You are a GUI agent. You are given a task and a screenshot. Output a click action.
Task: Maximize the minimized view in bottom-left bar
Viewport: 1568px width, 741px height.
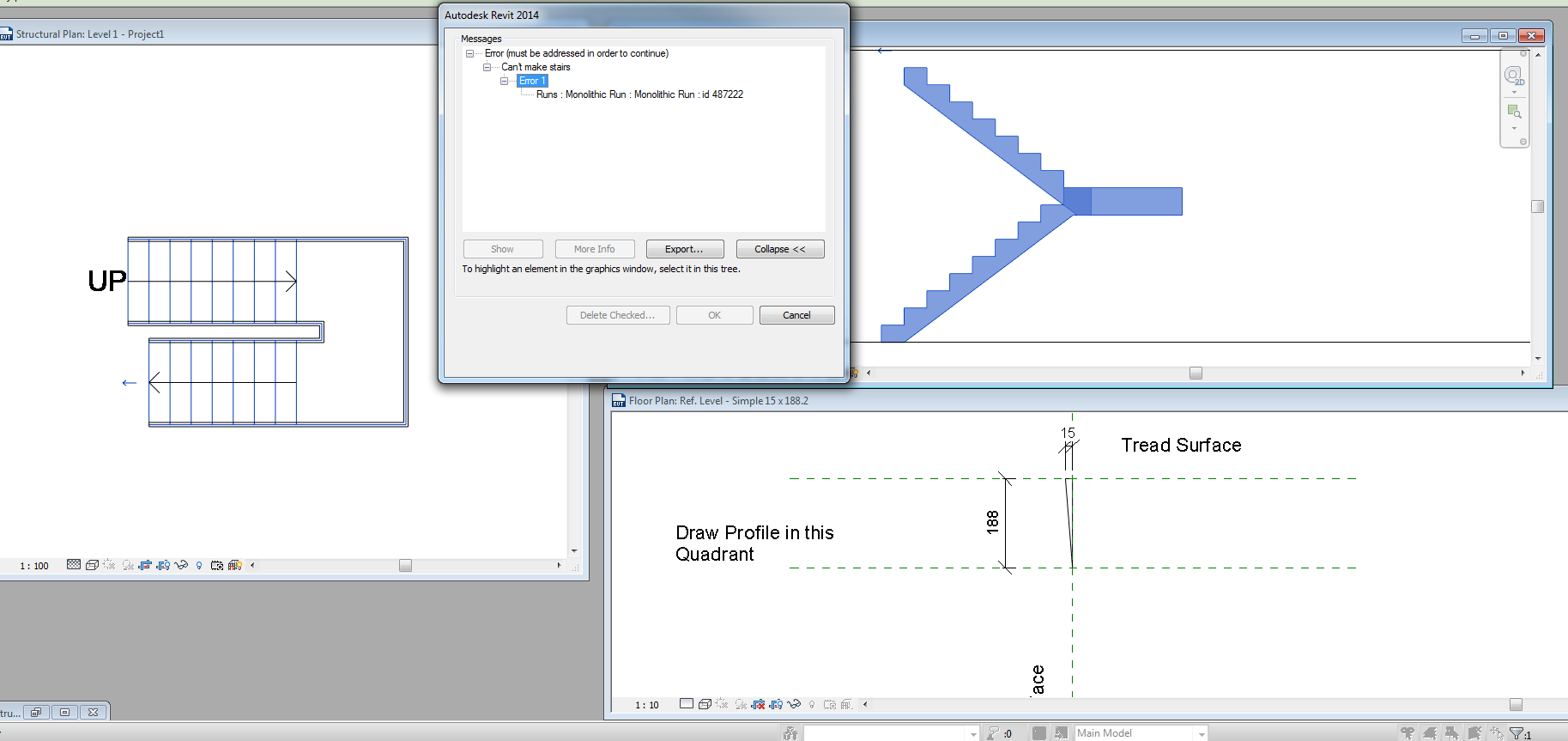pos(64,712)
